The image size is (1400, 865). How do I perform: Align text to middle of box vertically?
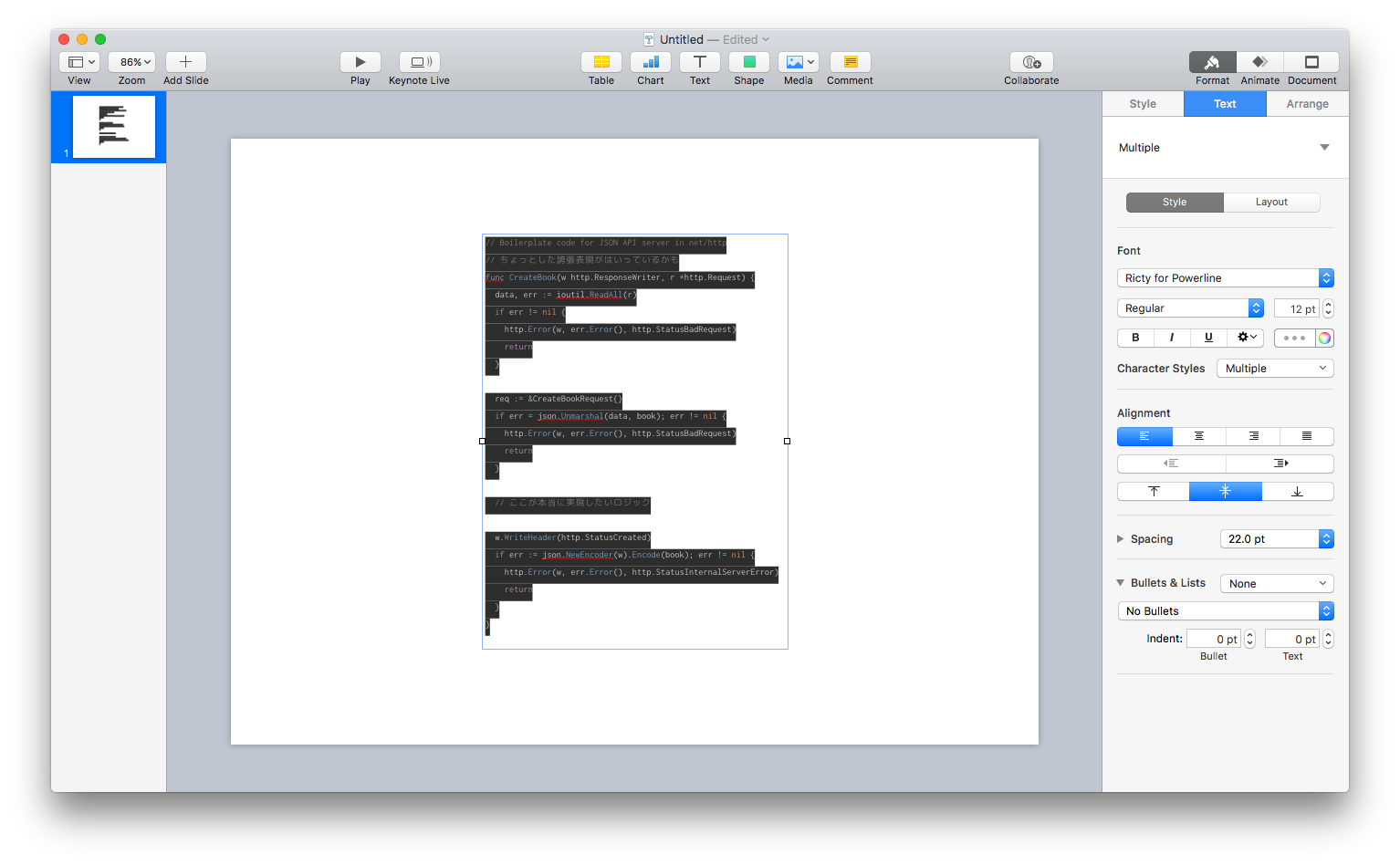tap(1226, 492)
